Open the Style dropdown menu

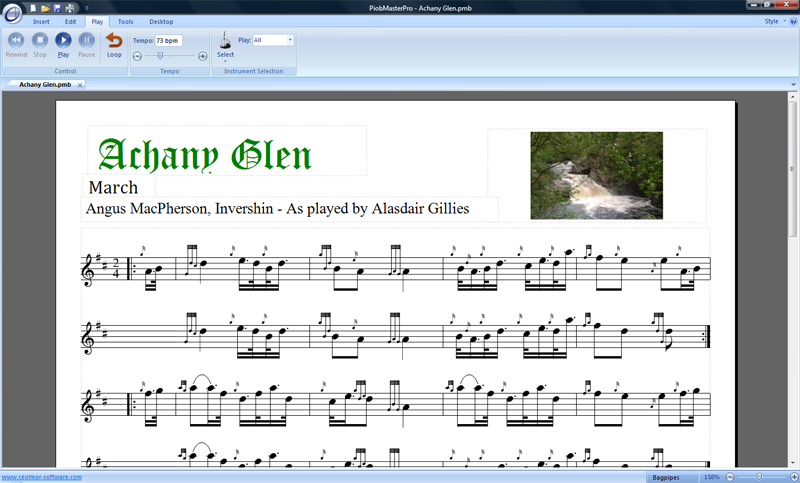(x=773, y=20)
